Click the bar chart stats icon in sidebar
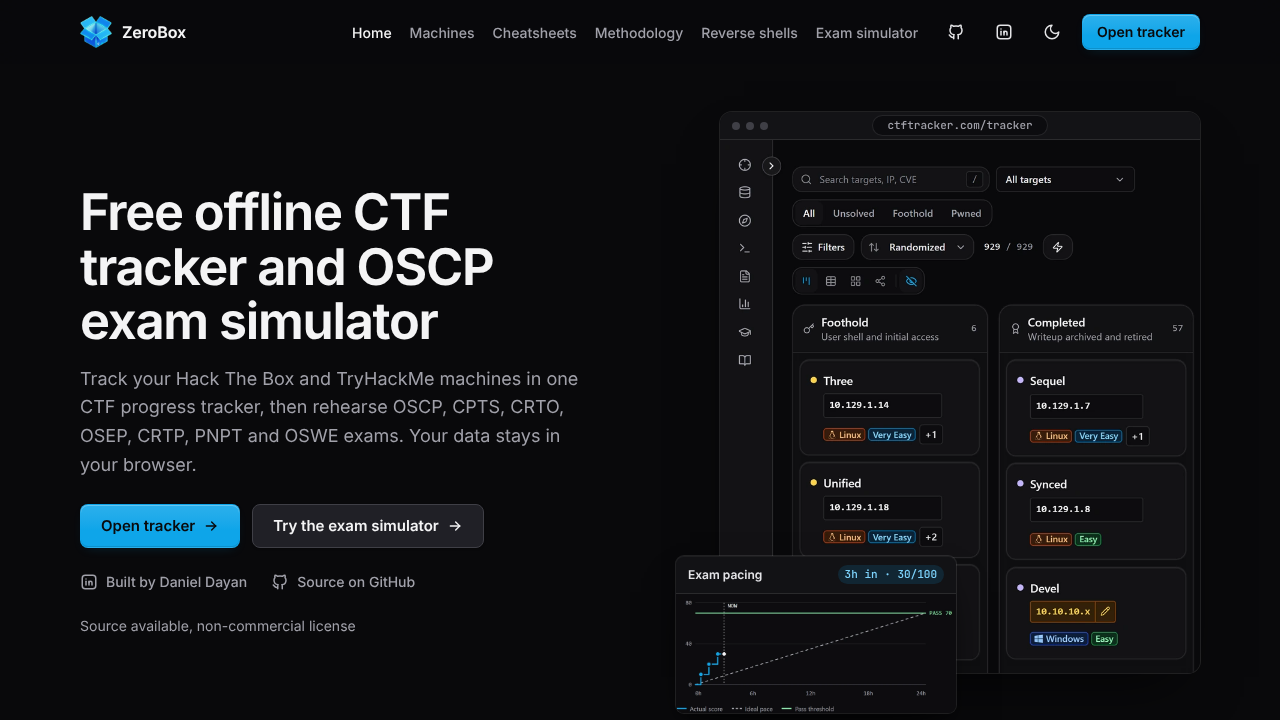 coord(744,304)
